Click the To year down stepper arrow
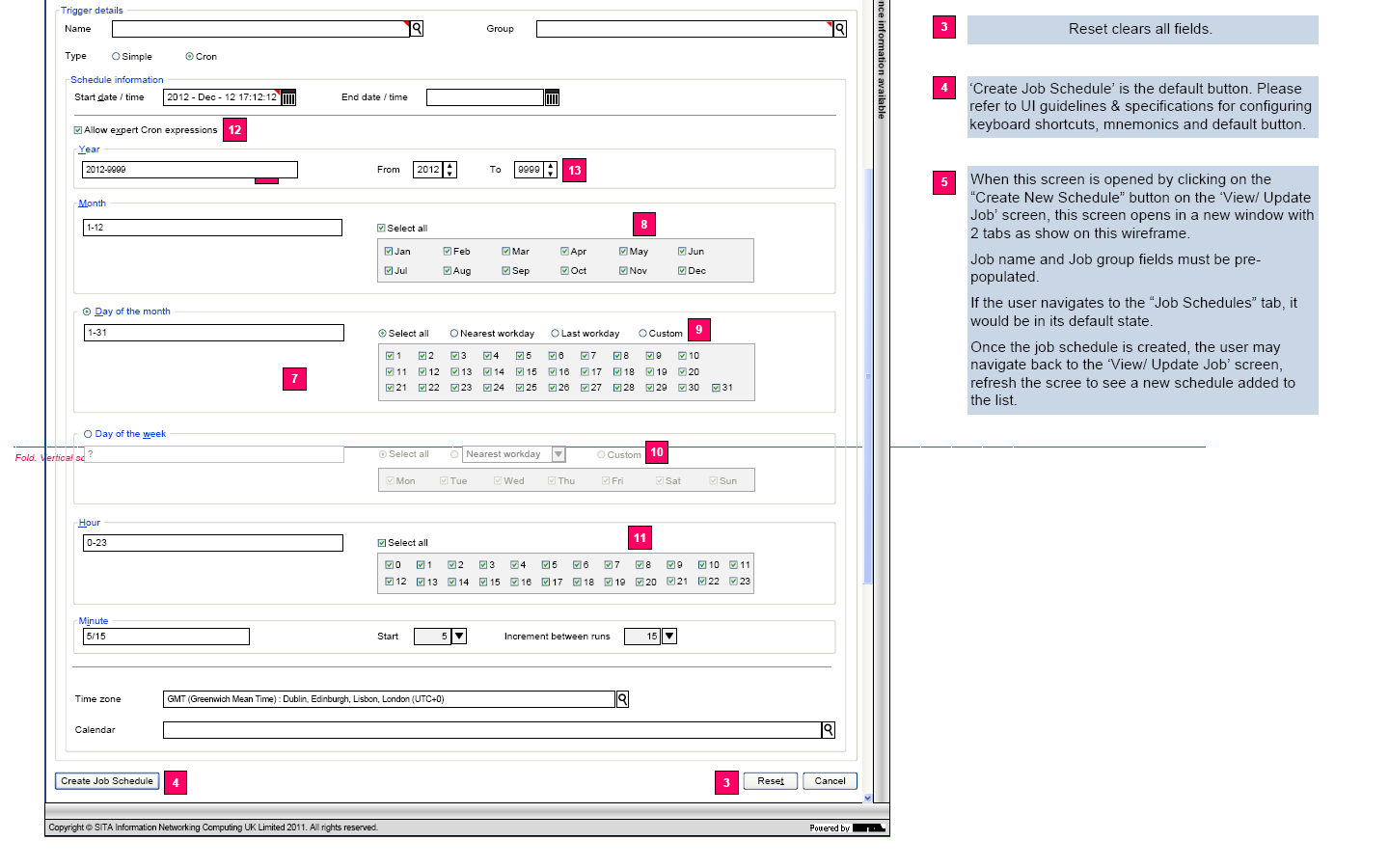The image size is (1389, 868). (x=550, y=174)
